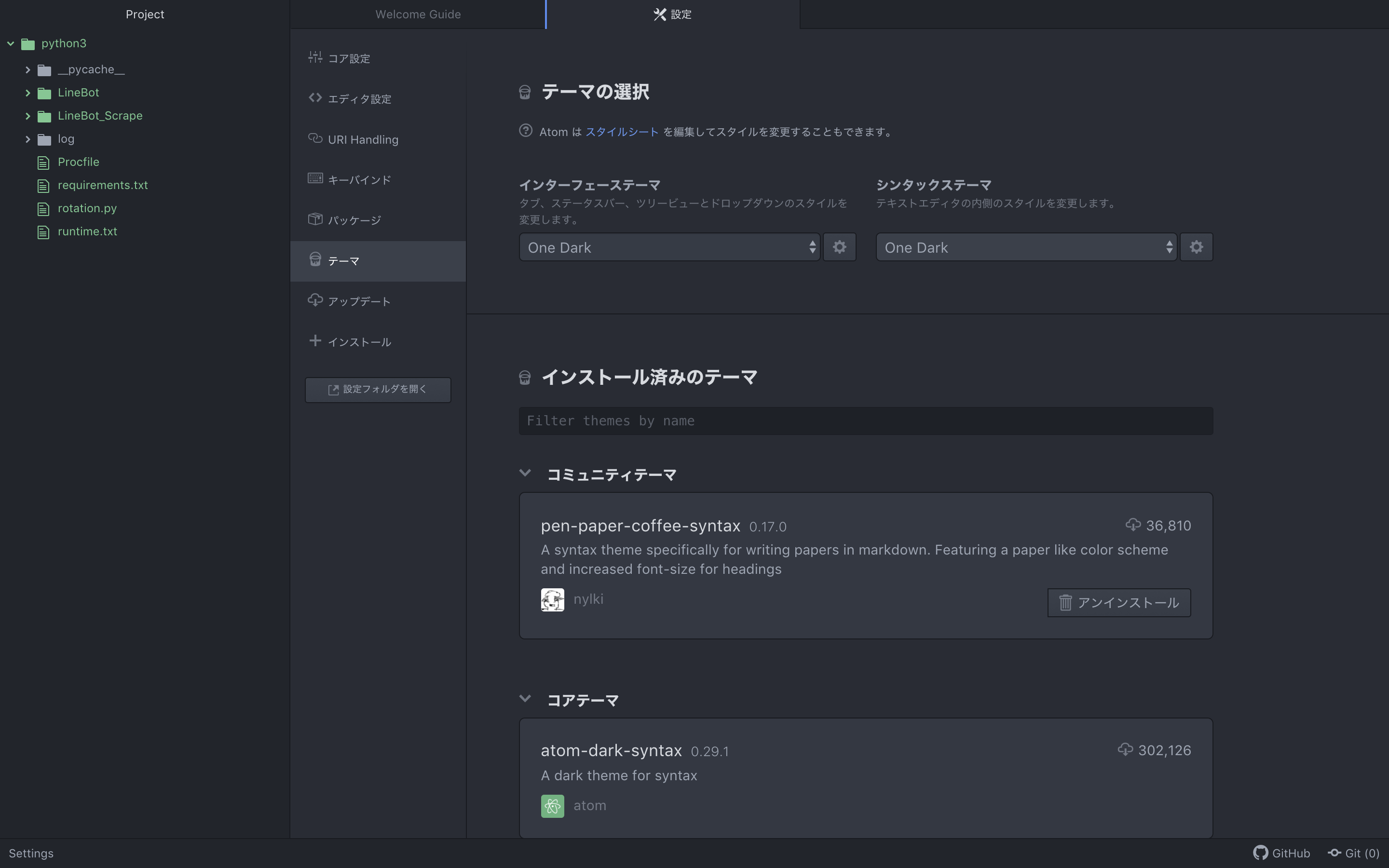Click the pen-paper-coffee-syntax download count icon
Viewport: 1389px width, 868px height.
click(1133, 525)
